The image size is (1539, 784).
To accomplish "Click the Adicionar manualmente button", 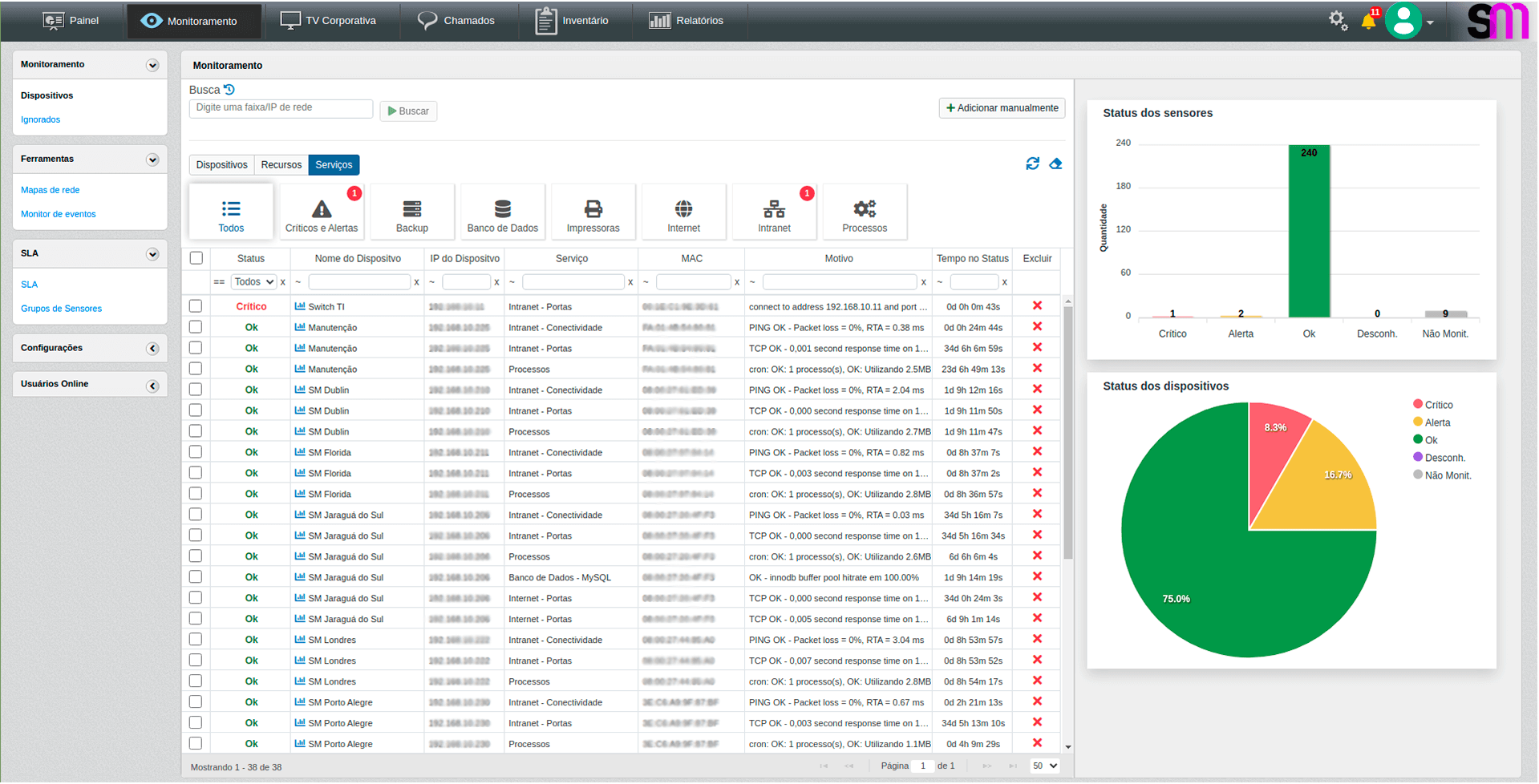I will click(x=1002, y=108).
